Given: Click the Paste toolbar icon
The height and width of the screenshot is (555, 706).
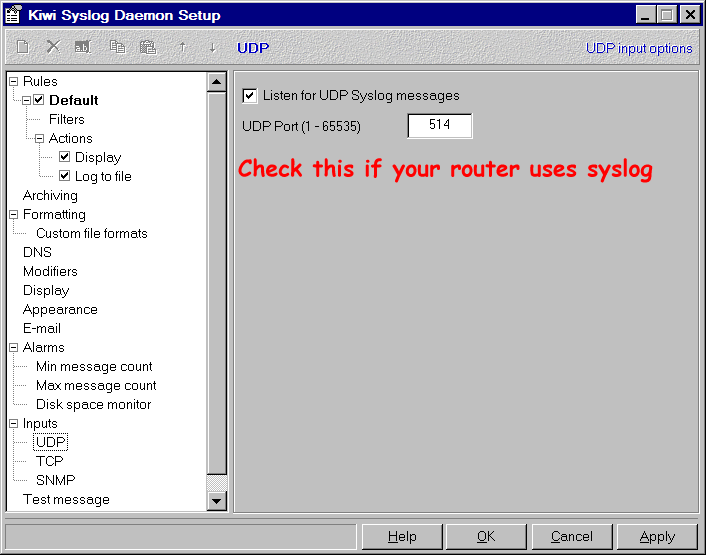Looking at the screenshot, I should tap(148, 47).
